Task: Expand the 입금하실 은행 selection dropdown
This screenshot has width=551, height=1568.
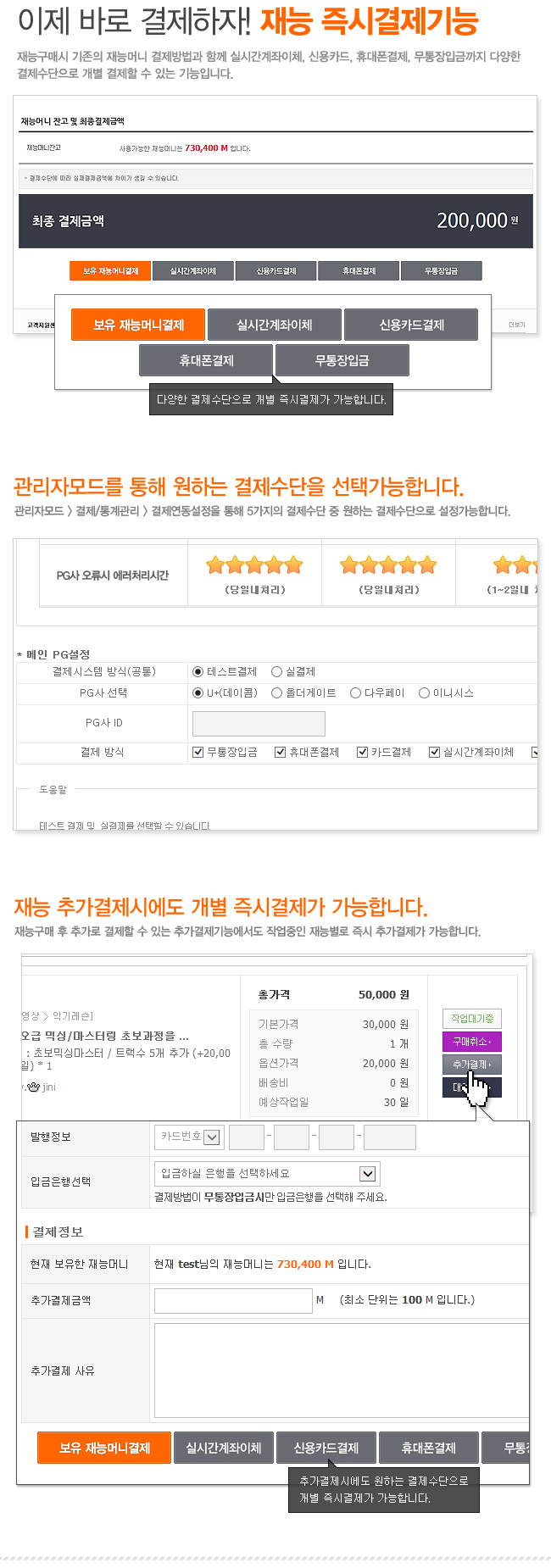Action: point(266,1174)
